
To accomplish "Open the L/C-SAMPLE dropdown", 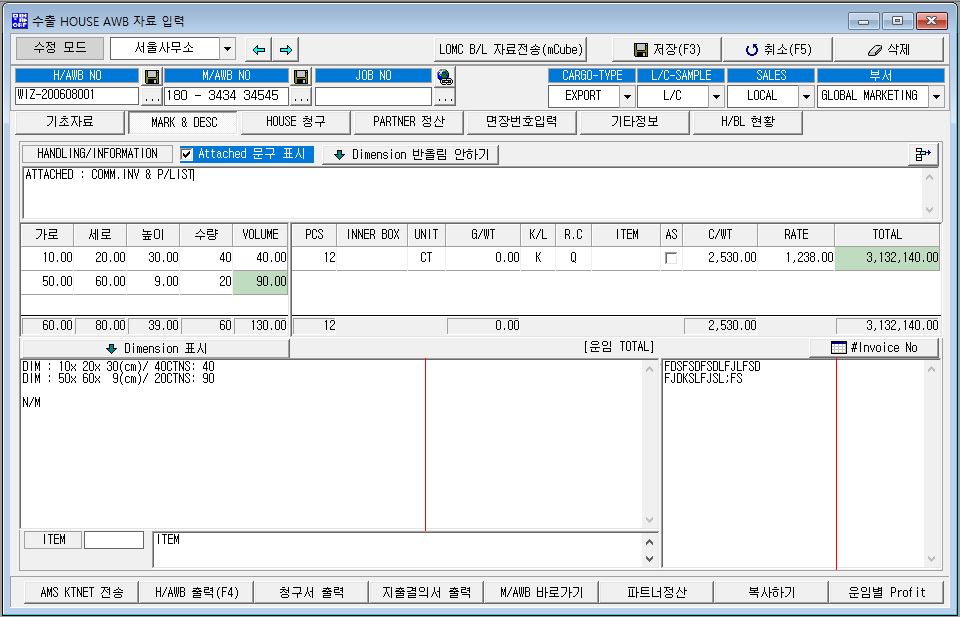I will tap(716, 96).
